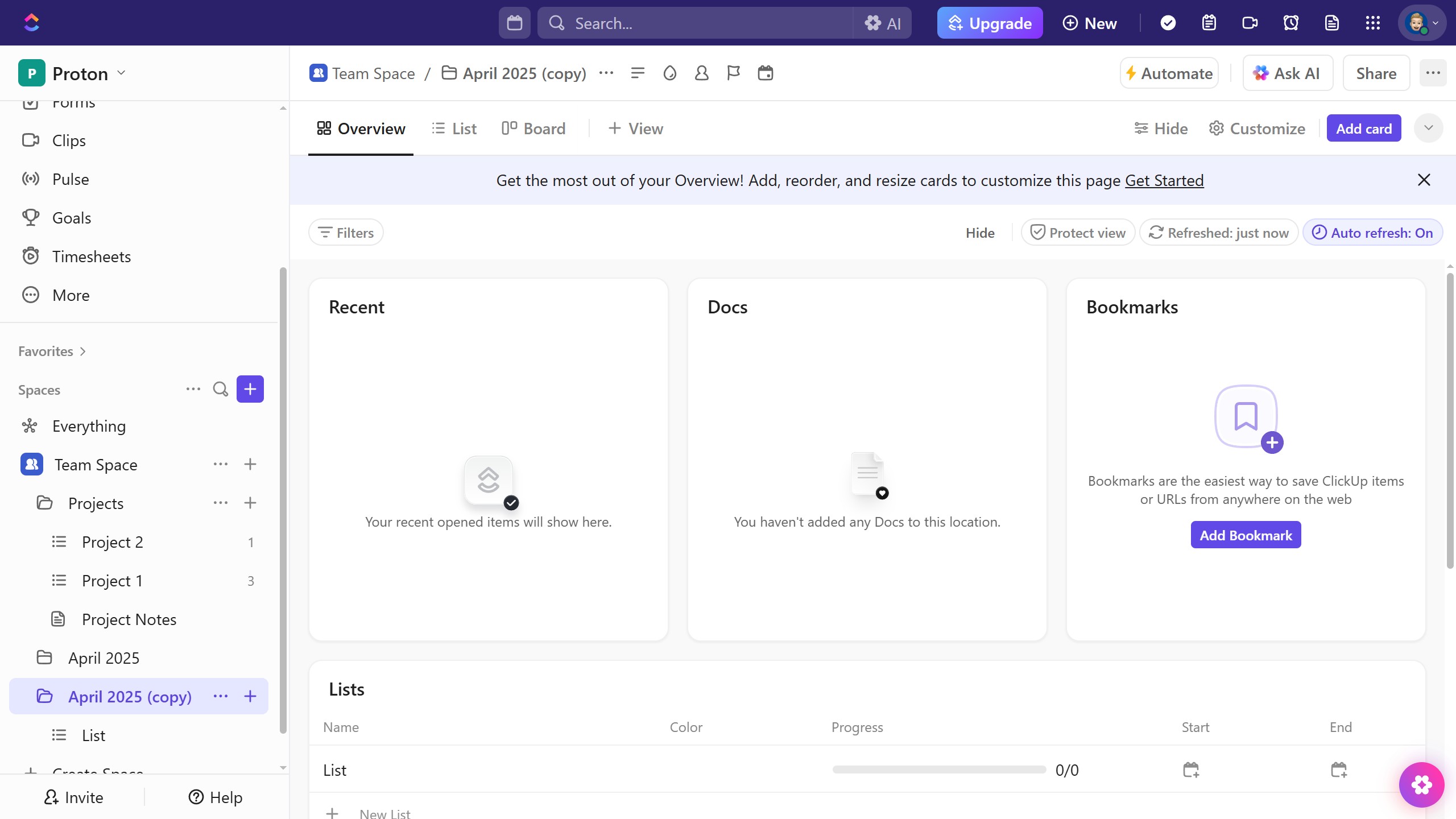Click the record clip icon in top bar
The width and height of the screenshot is (1456, 819).
point(1250,23)
